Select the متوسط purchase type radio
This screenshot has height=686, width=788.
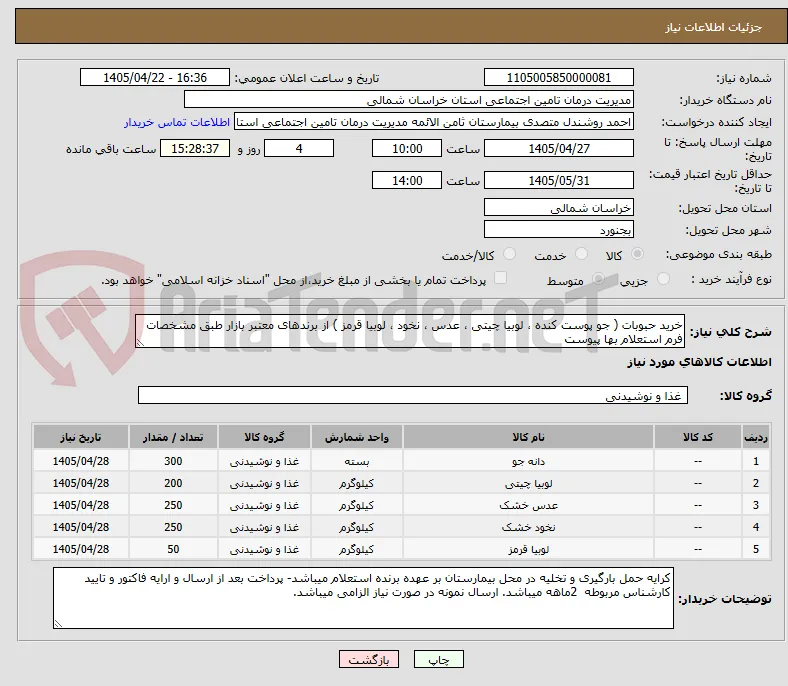pos(598,278)
